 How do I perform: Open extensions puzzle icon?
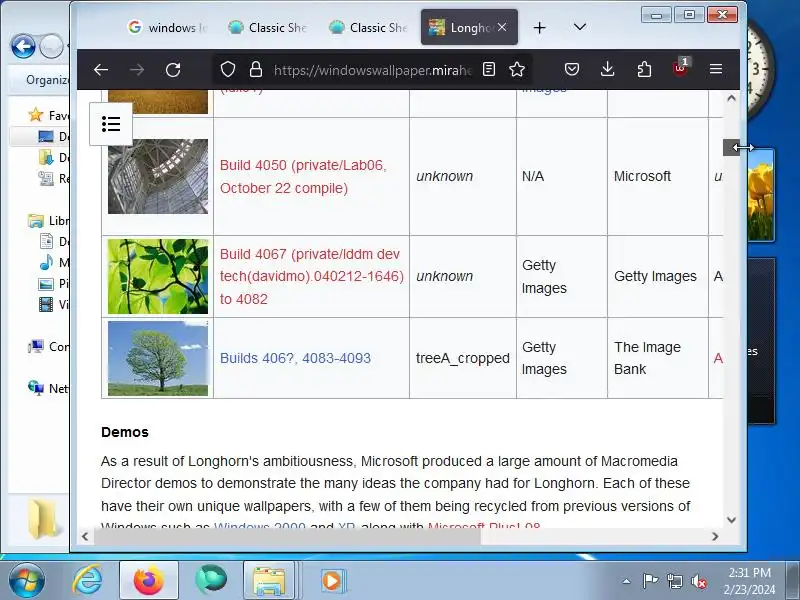[x=644, y=69]
